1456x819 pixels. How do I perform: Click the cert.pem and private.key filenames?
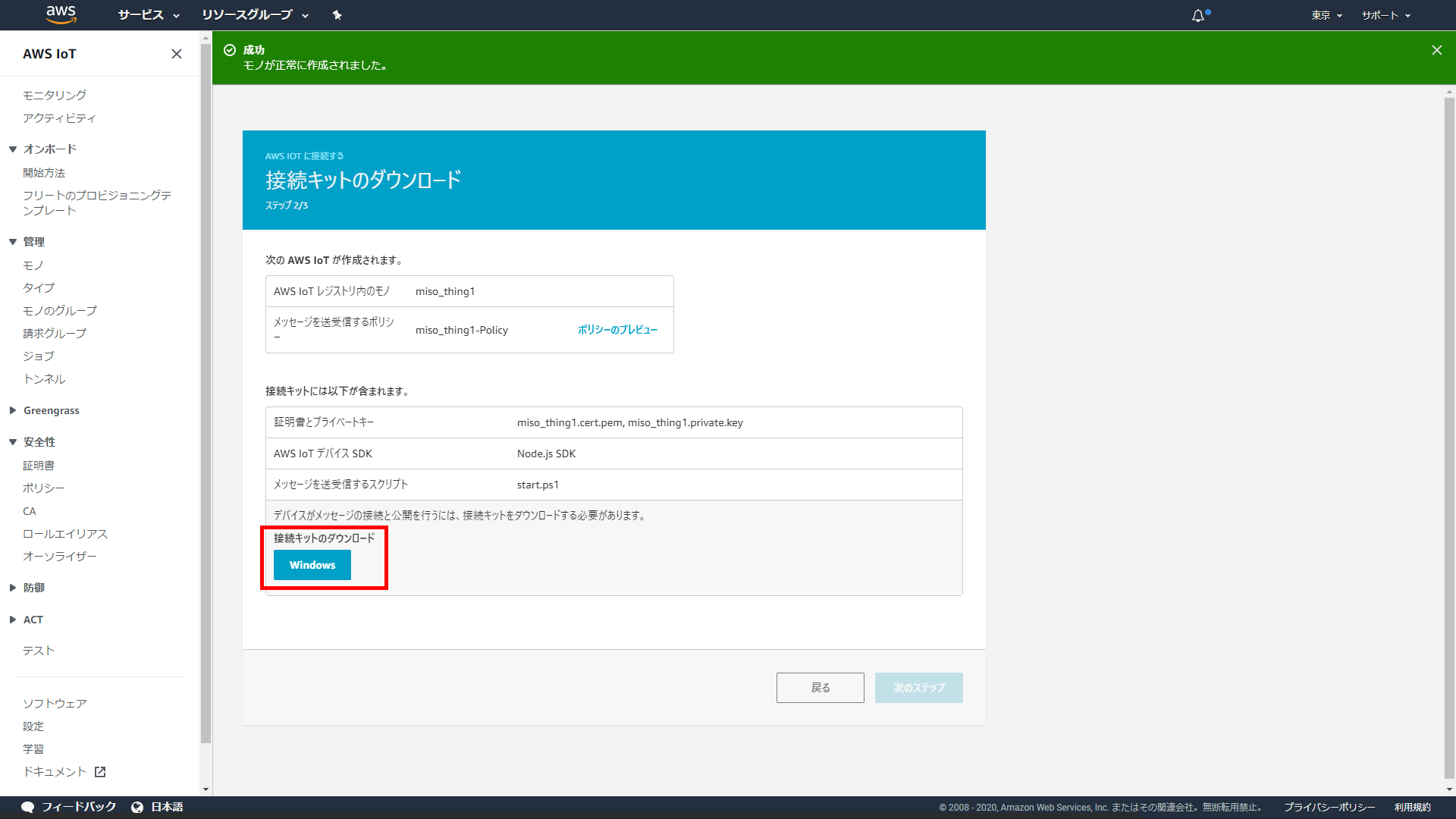pos(630,422)
